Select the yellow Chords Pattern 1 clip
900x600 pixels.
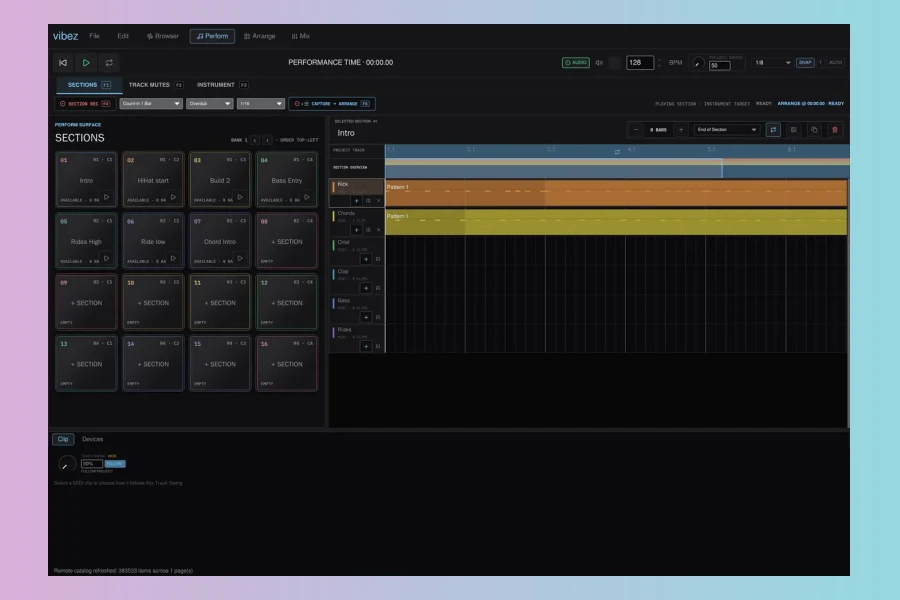616,222
